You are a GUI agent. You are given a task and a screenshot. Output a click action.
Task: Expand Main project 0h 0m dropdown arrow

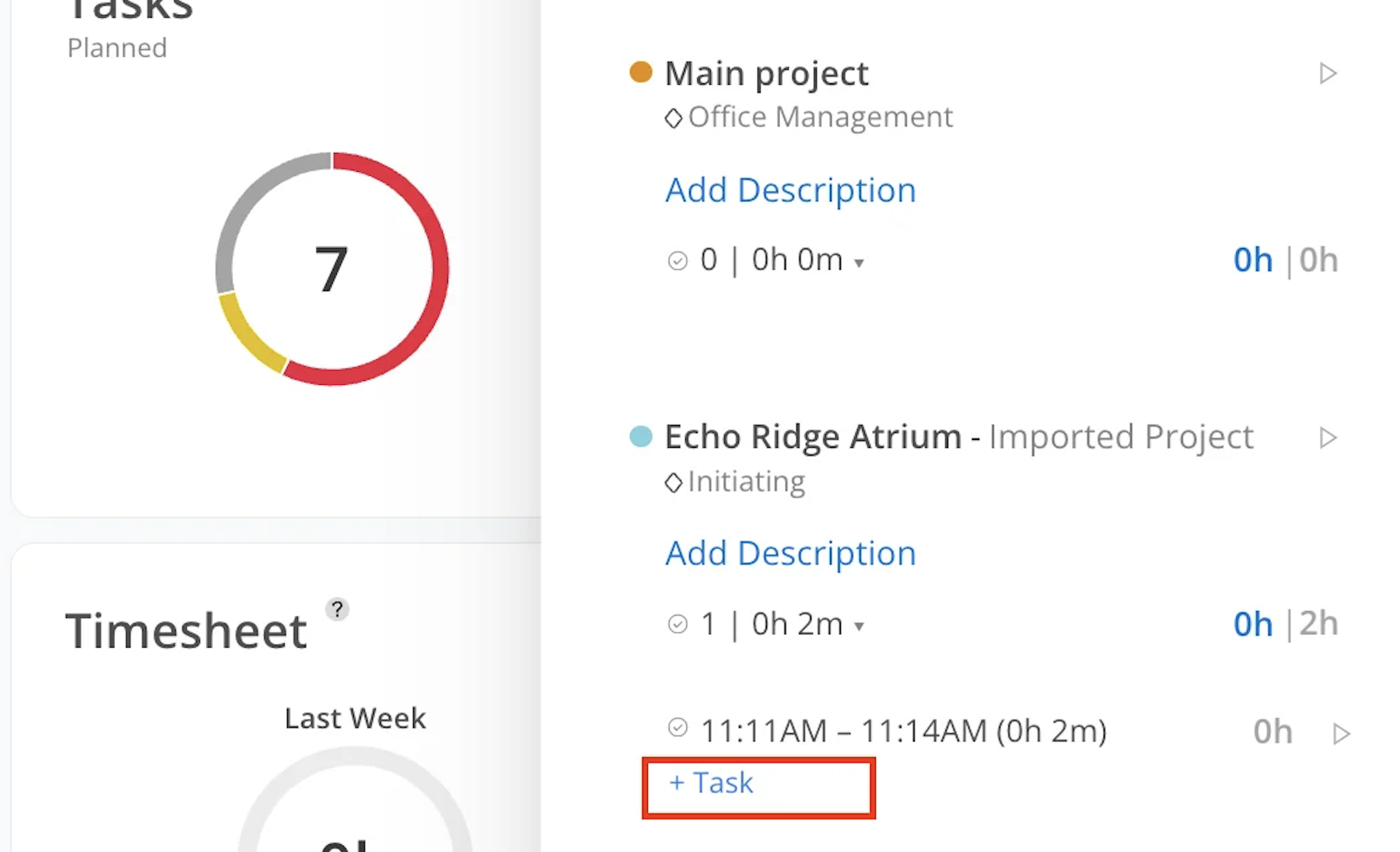[x=859, y=264]
